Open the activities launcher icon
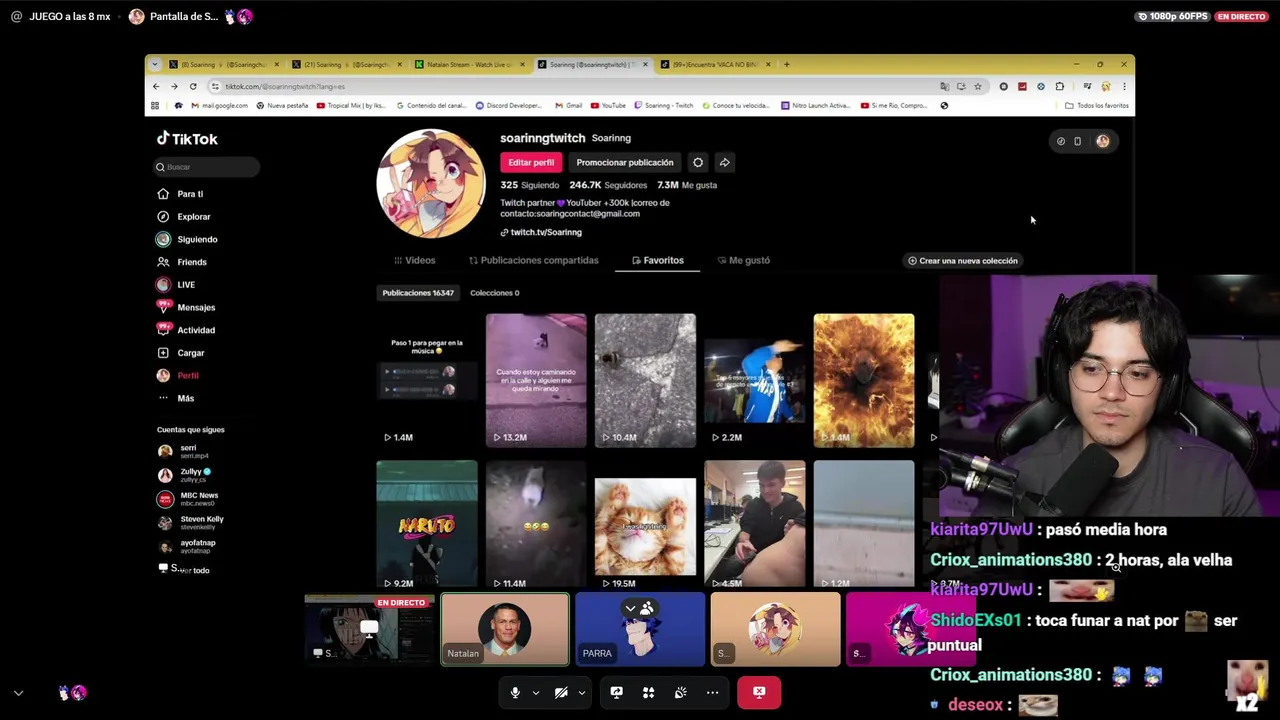This screenshot has width=1280, height=720. point(648,692)
